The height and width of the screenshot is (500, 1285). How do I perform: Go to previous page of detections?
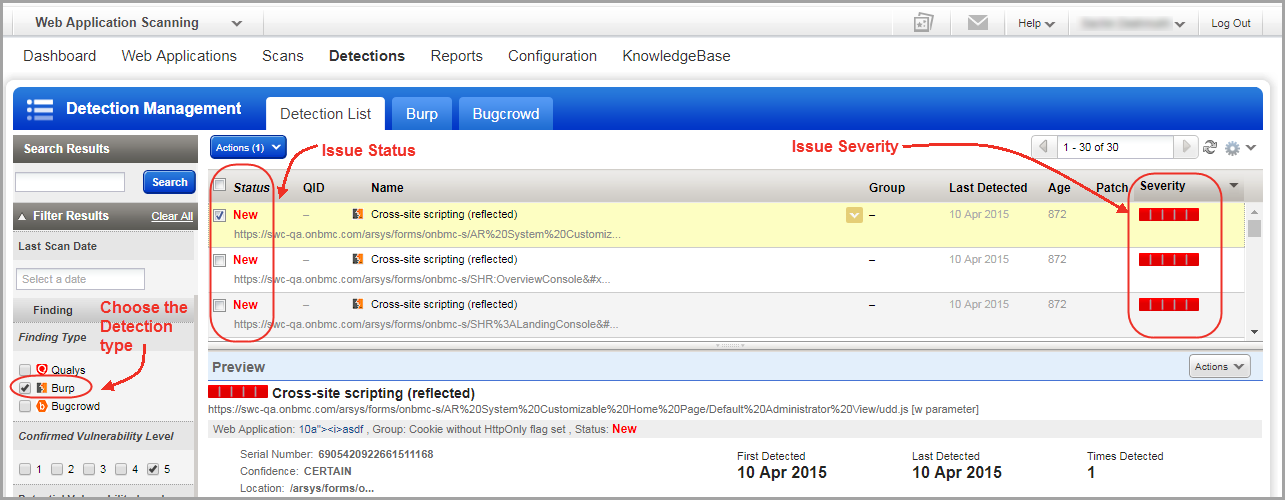(1044, 147)
